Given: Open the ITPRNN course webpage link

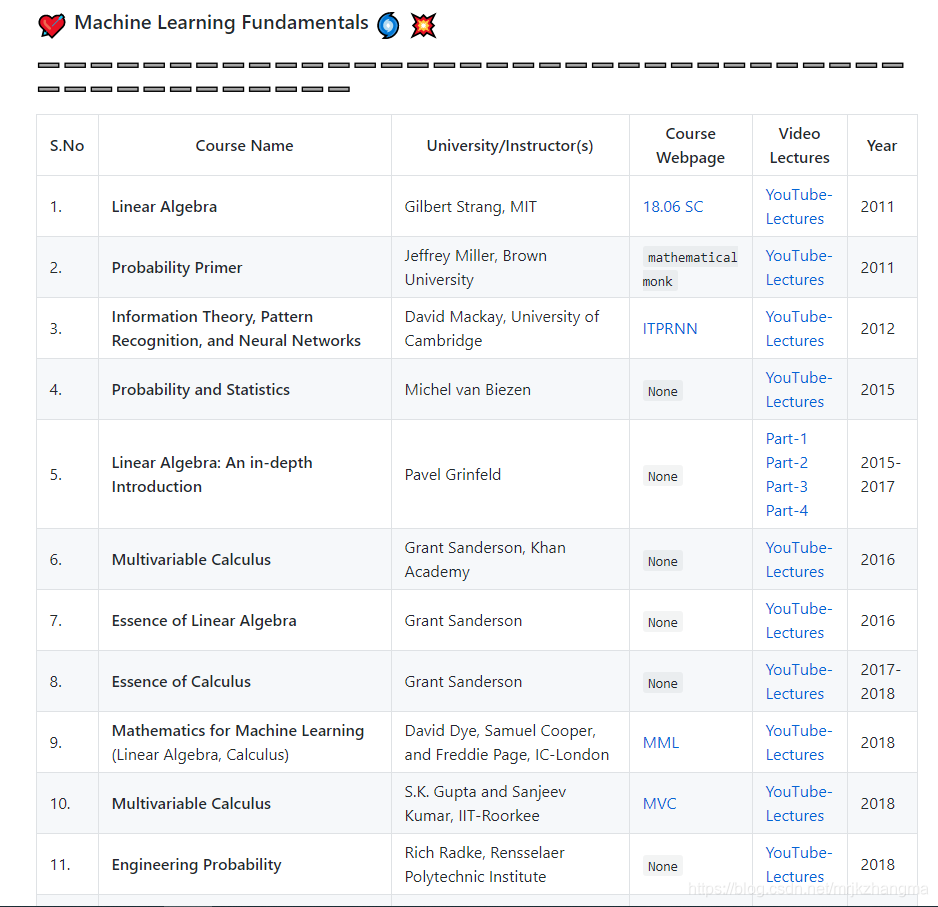Looking at the screenshot, I should point(670,328).
